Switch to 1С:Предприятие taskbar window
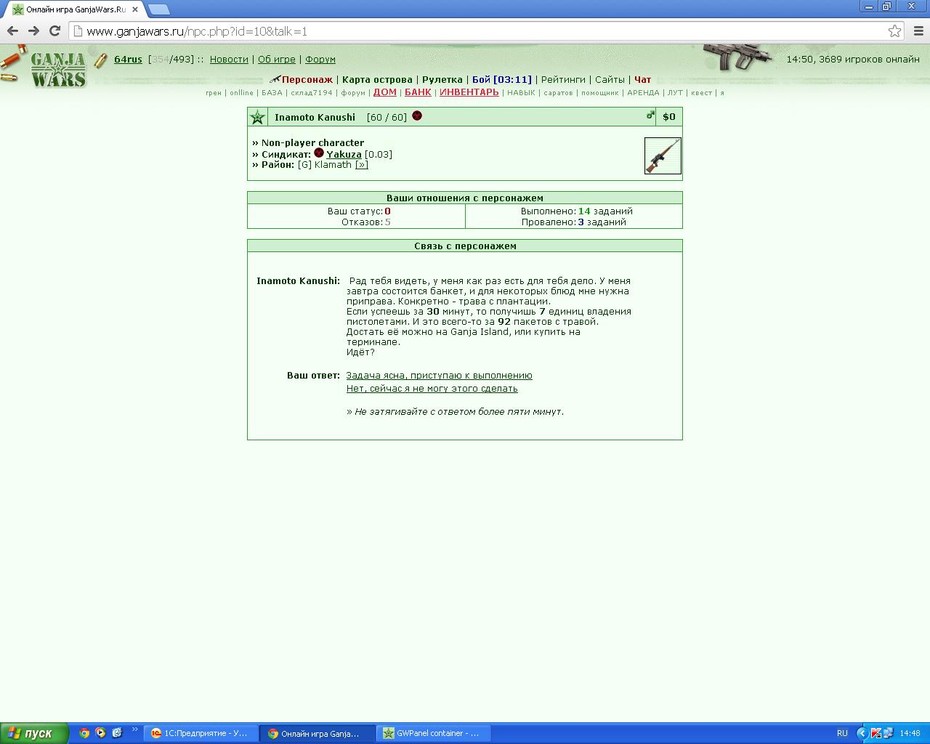Image resolution: width=930 pixels, height=744 pixels. 200,733
